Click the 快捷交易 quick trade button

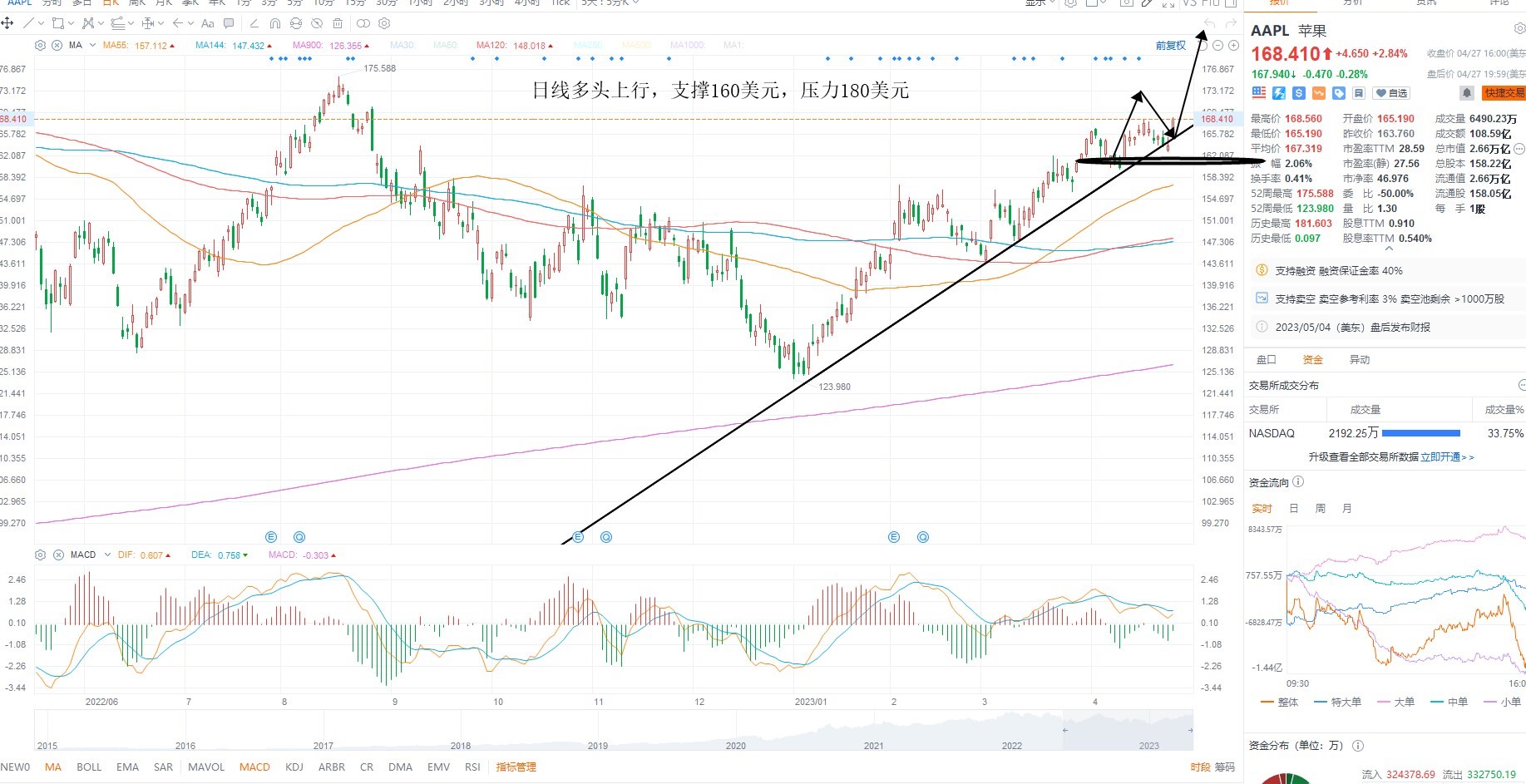[1504, 93]
